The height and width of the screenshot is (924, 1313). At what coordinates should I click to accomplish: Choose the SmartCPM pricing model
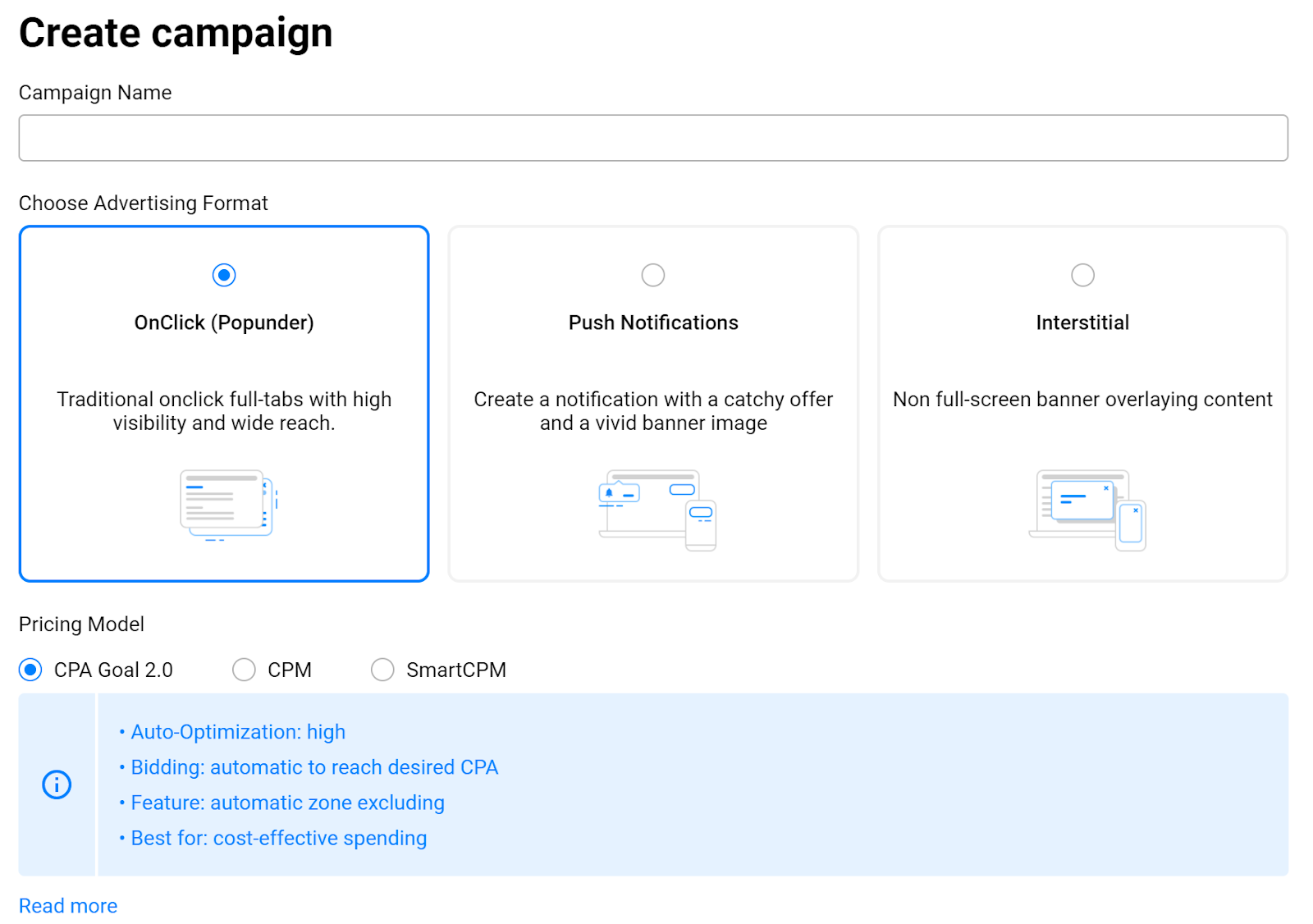[x=382, y=670]
